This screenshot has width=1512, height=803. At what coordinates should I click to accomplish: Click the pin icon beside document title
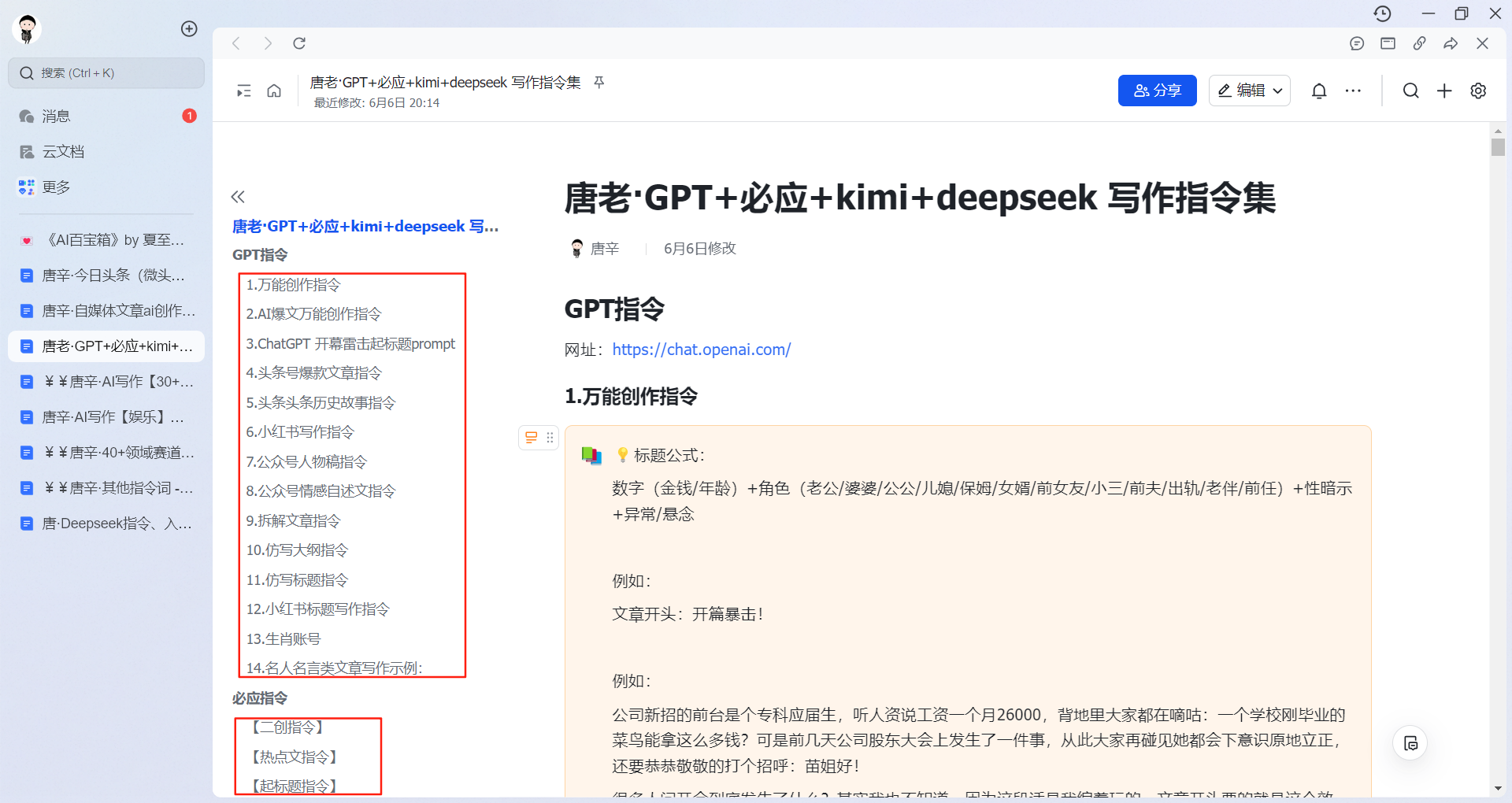pyautogui.click(x=599, y=82)
